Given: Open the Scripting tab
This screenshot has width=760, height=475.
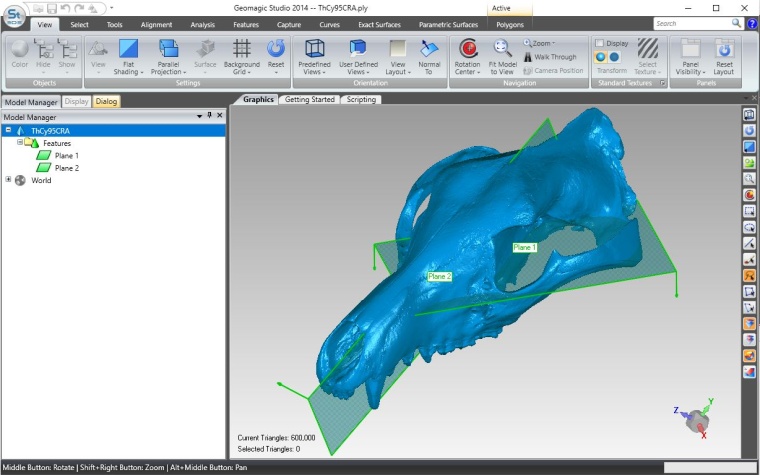Looking at the screenshot, I should tap(361, 100).
